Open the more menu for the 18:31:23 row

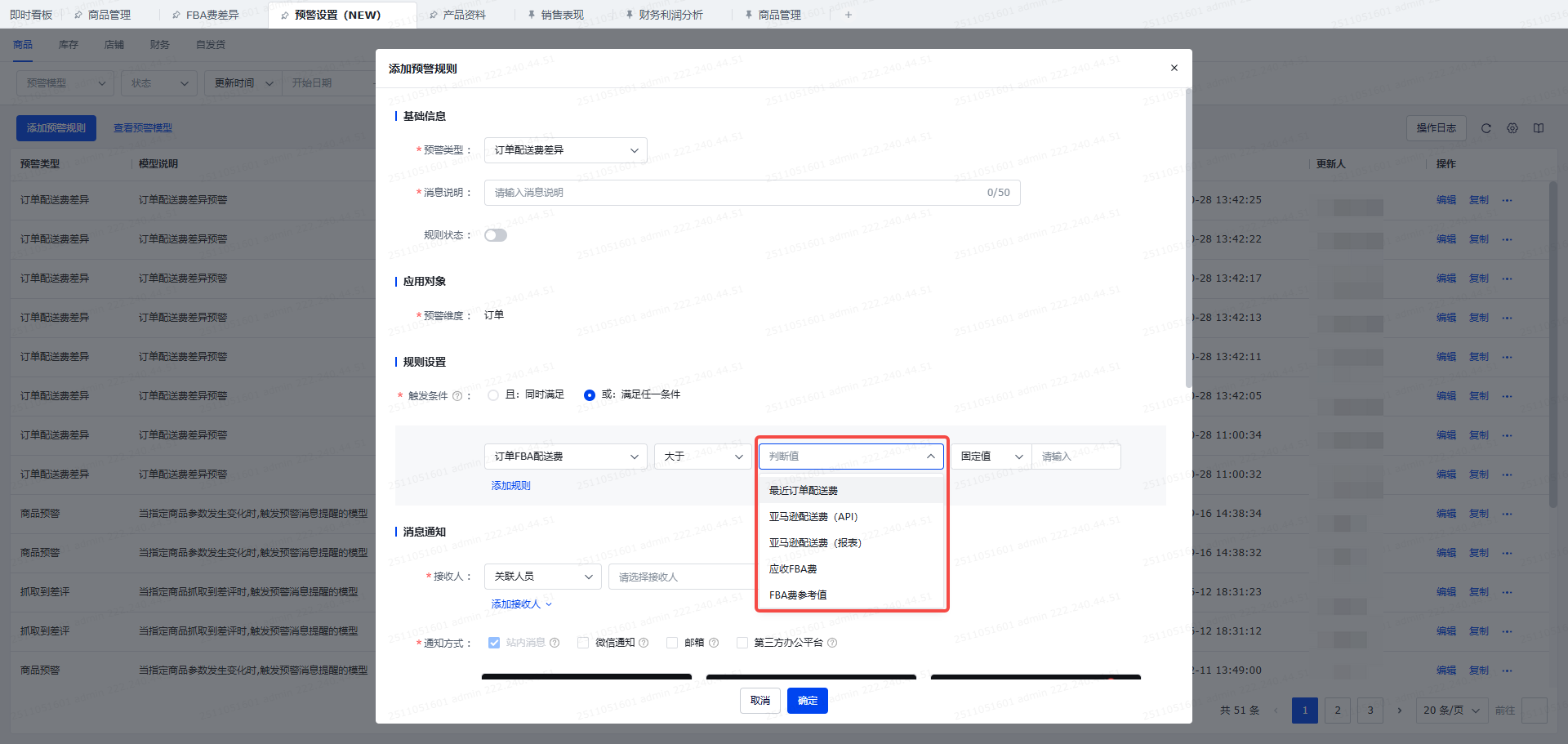1508,592
